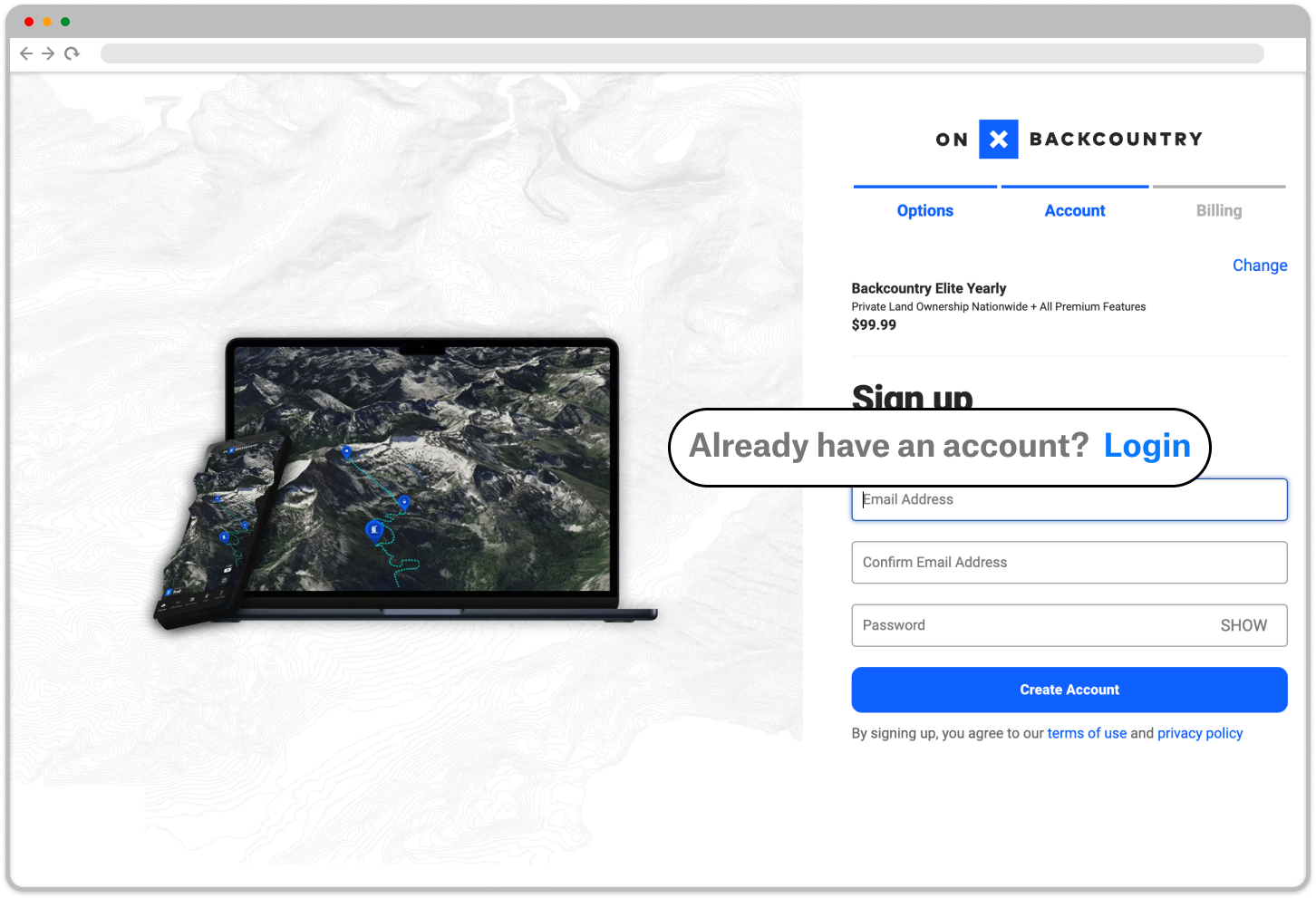Screen dimensions: 1316x898
Task: Open the Login link
Action: coord(1147,446)
